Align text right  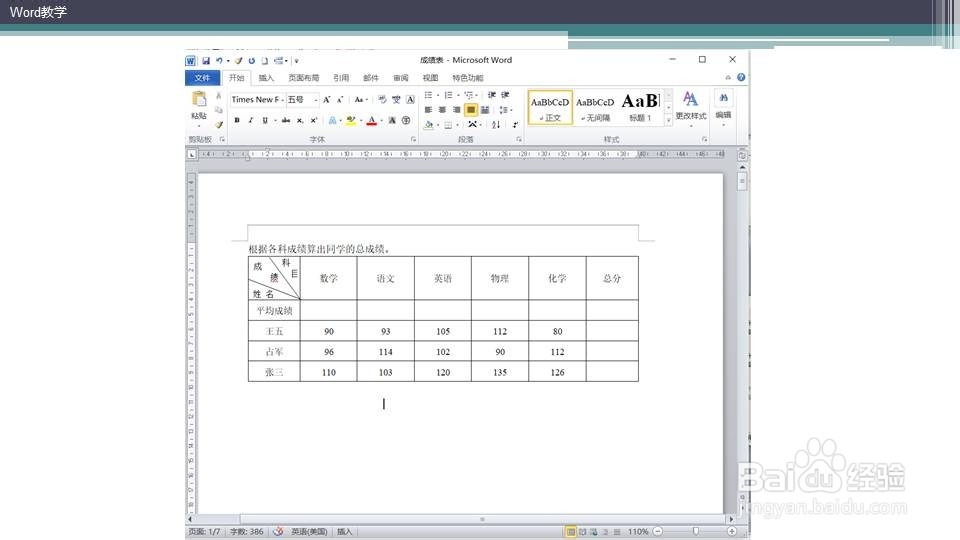pyautogui.click(x=456, y=110)
